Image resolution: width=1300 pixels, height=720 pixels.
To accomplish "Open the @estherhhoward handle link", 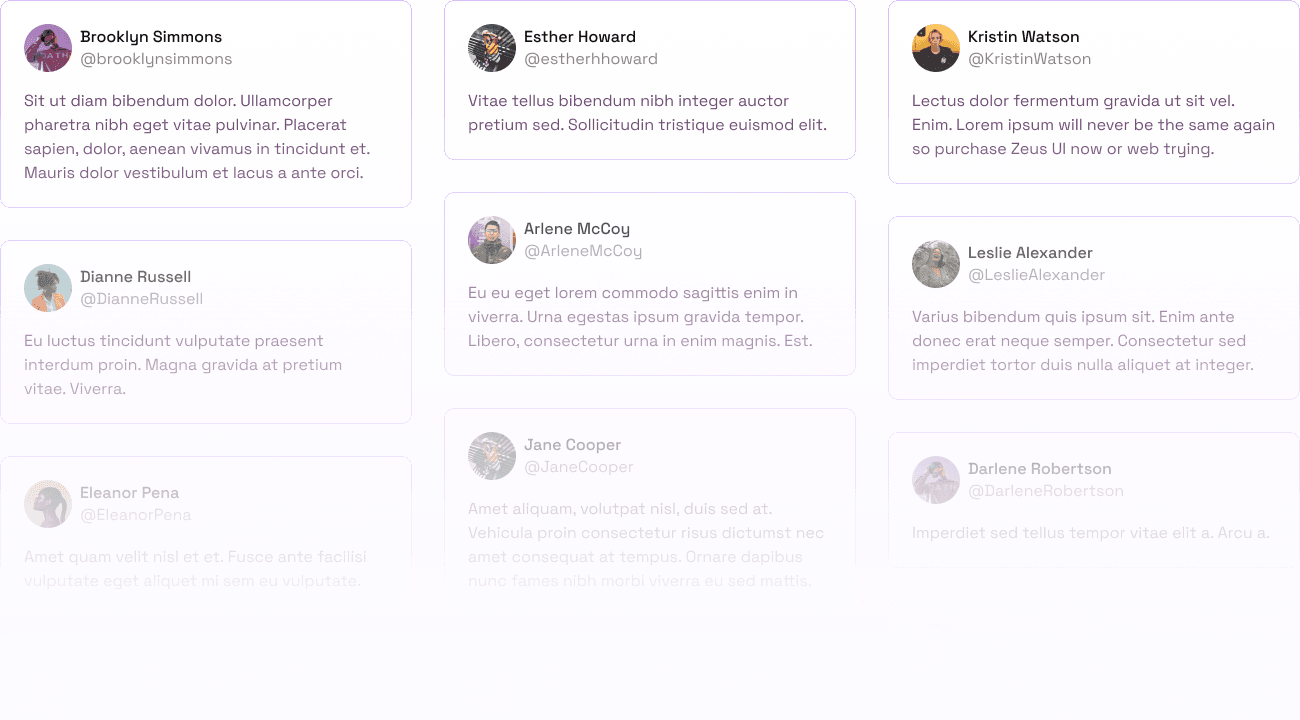I will (x=591, y=59).
